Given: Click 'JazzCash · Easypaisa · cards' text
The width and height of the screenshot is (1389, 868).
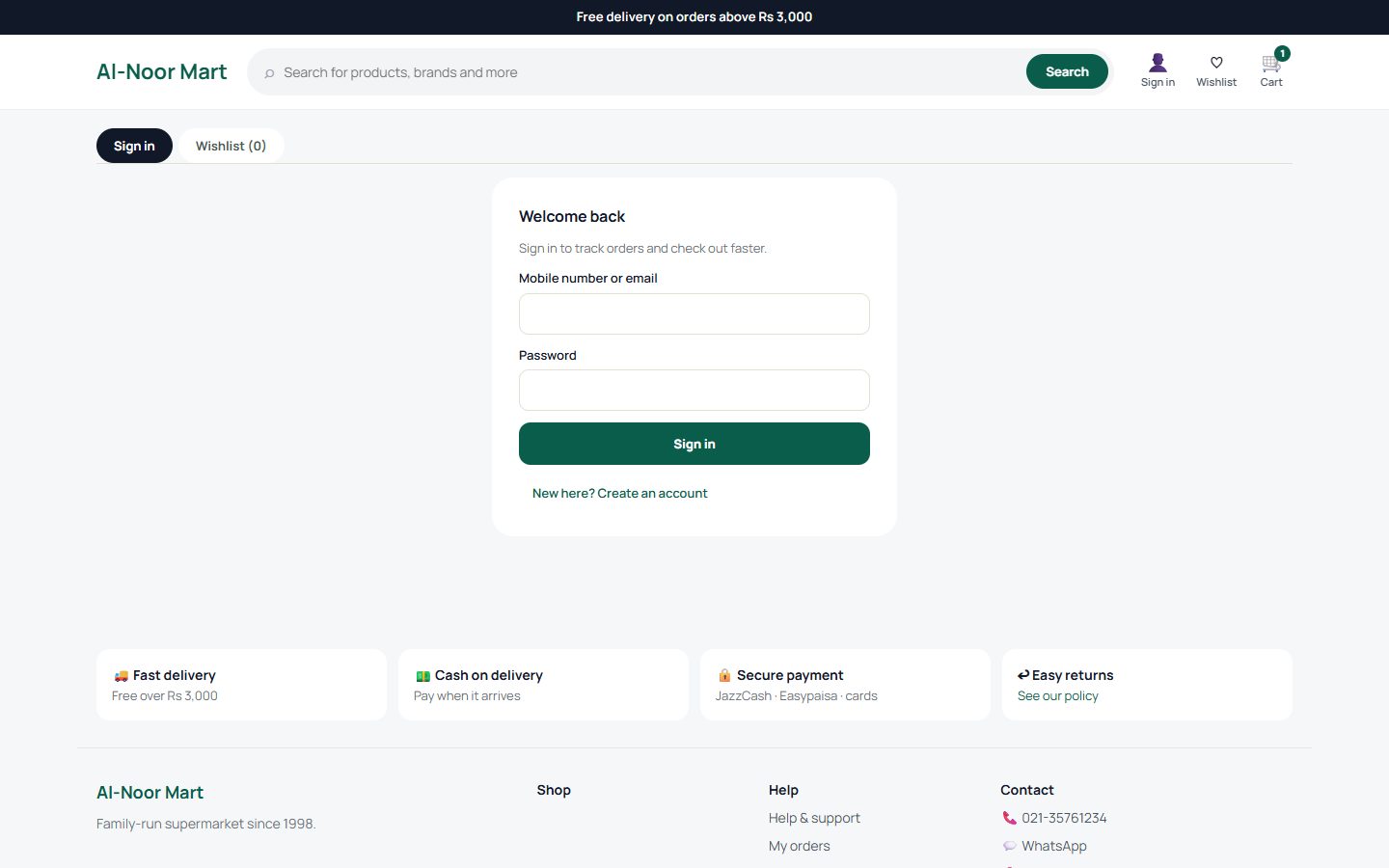Looking at the screenshot, I should (797, 695).
